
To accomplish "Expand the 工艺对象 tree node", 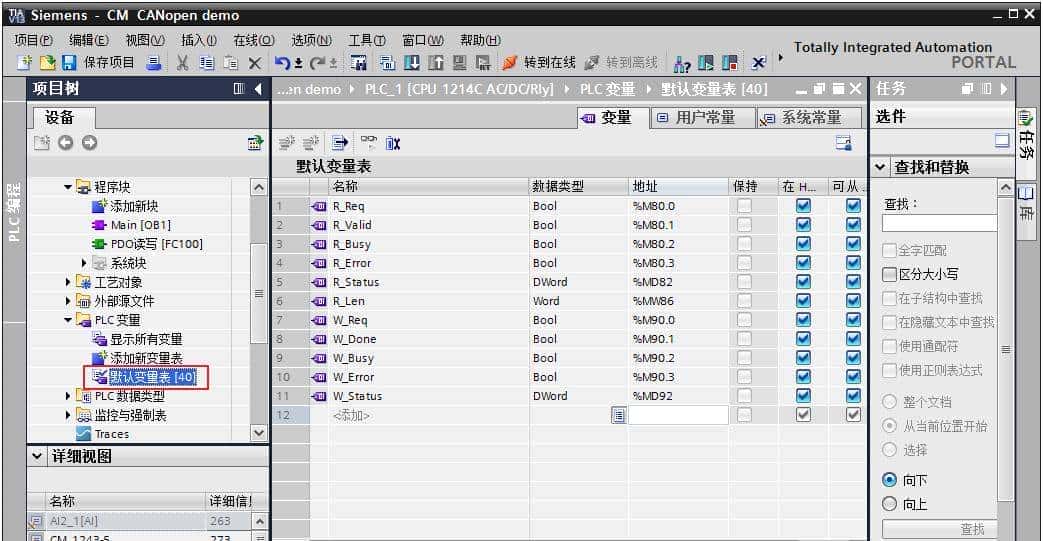I will pyautogui.click(x=68, y=282).
